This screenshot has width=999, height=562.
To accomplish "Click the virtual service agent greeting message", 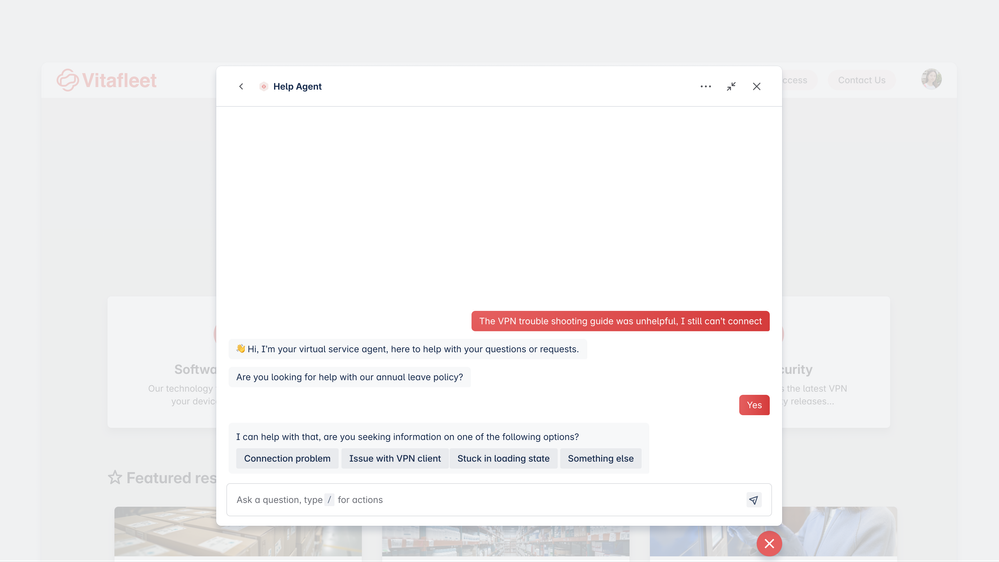I will [x=408, y=349].
